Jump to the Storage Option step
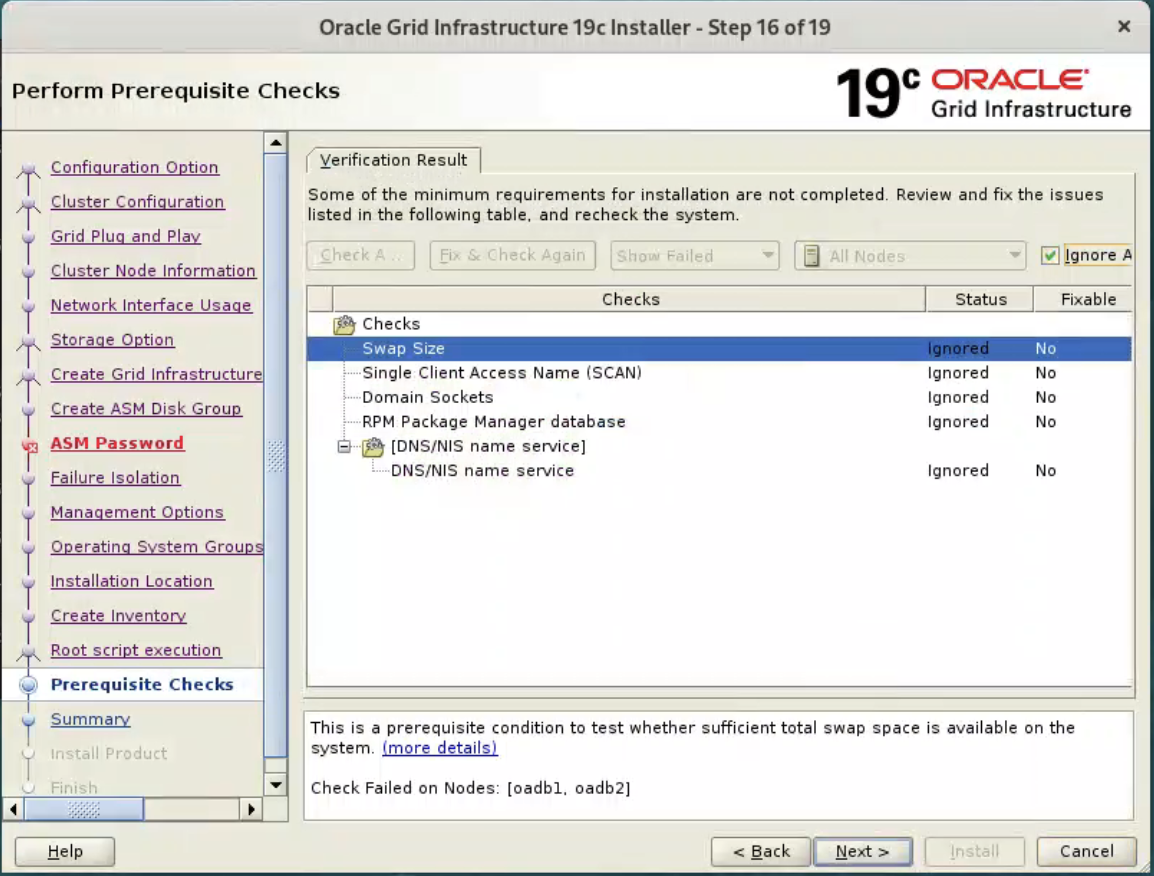 [x=113, y=340]
